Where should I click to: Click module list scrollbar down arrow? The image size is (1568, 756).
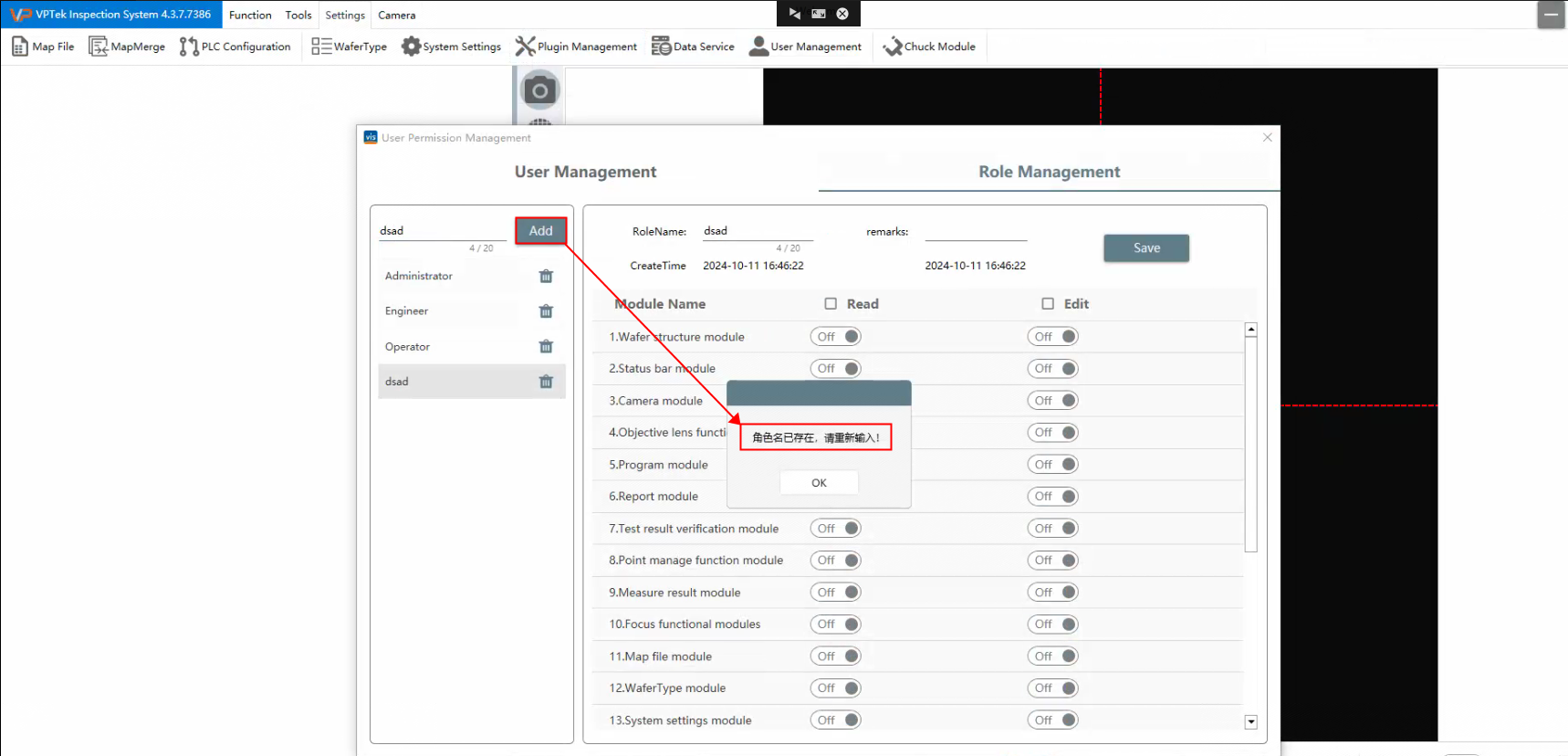(1251, 722)
